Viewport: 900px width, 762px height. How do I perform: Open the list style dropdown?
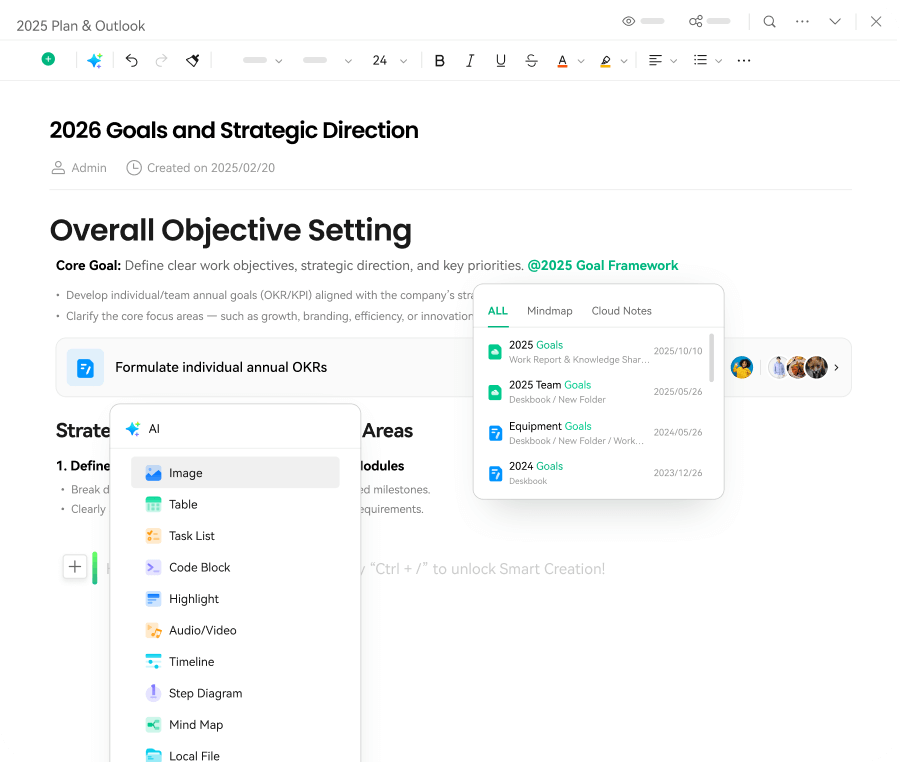click(x=708, y=60)
